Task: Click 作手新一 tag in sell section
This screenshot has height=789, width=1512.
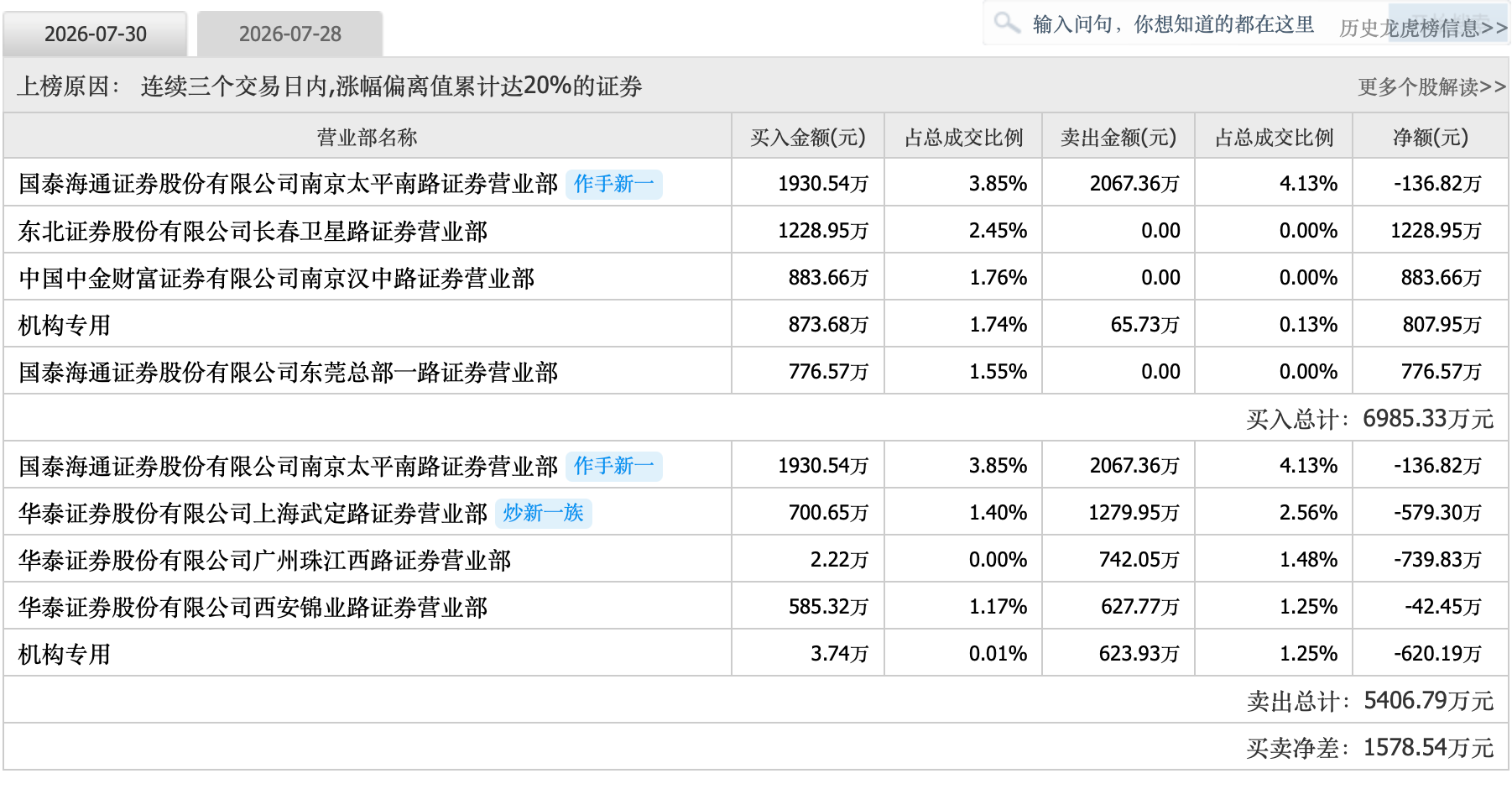Action: pos(613,466)
